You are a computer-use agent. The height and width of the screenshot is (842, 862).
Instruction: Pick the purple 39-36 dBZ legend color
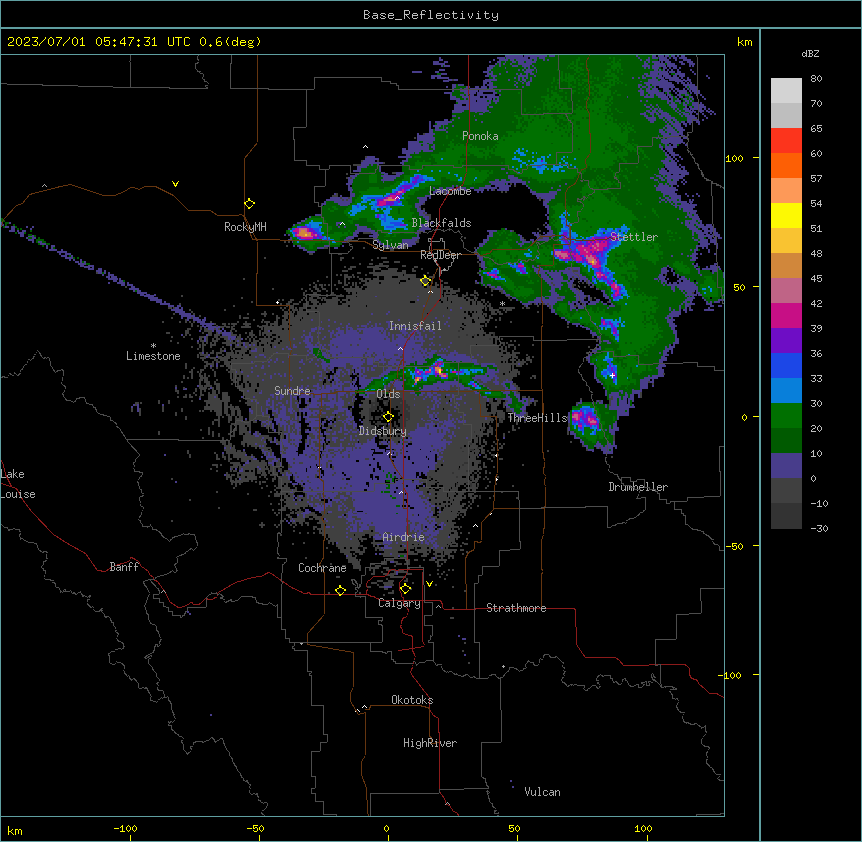click(786, 341)
